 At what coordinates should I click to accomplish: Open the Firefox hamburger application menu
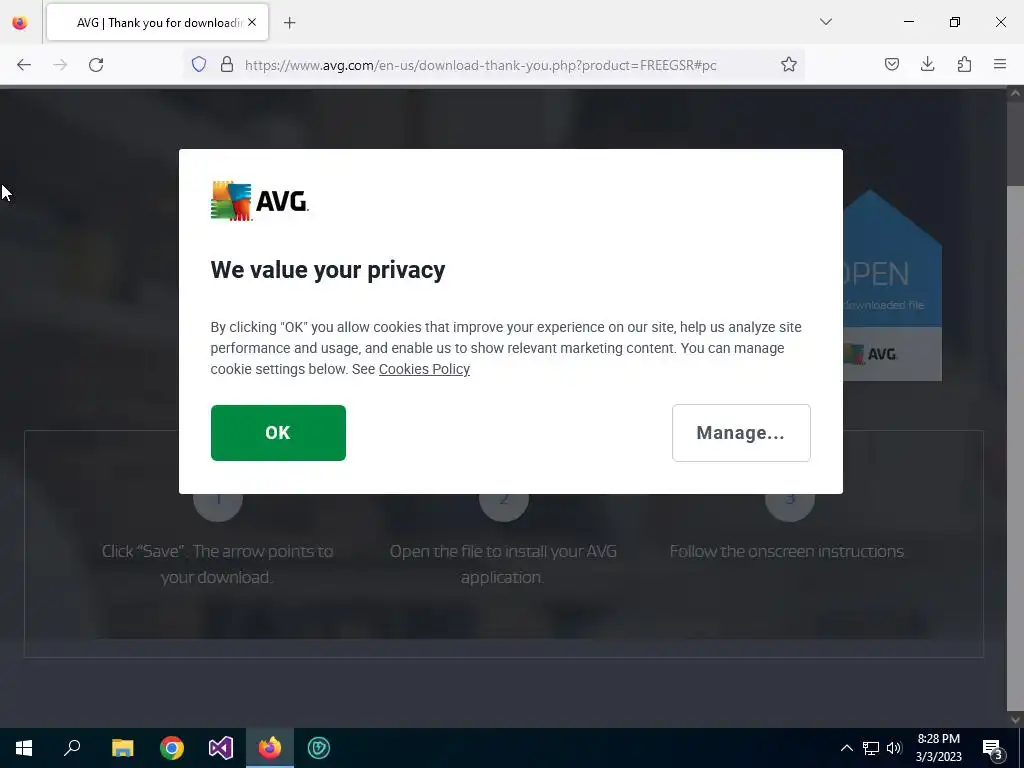pos(1000,64)
